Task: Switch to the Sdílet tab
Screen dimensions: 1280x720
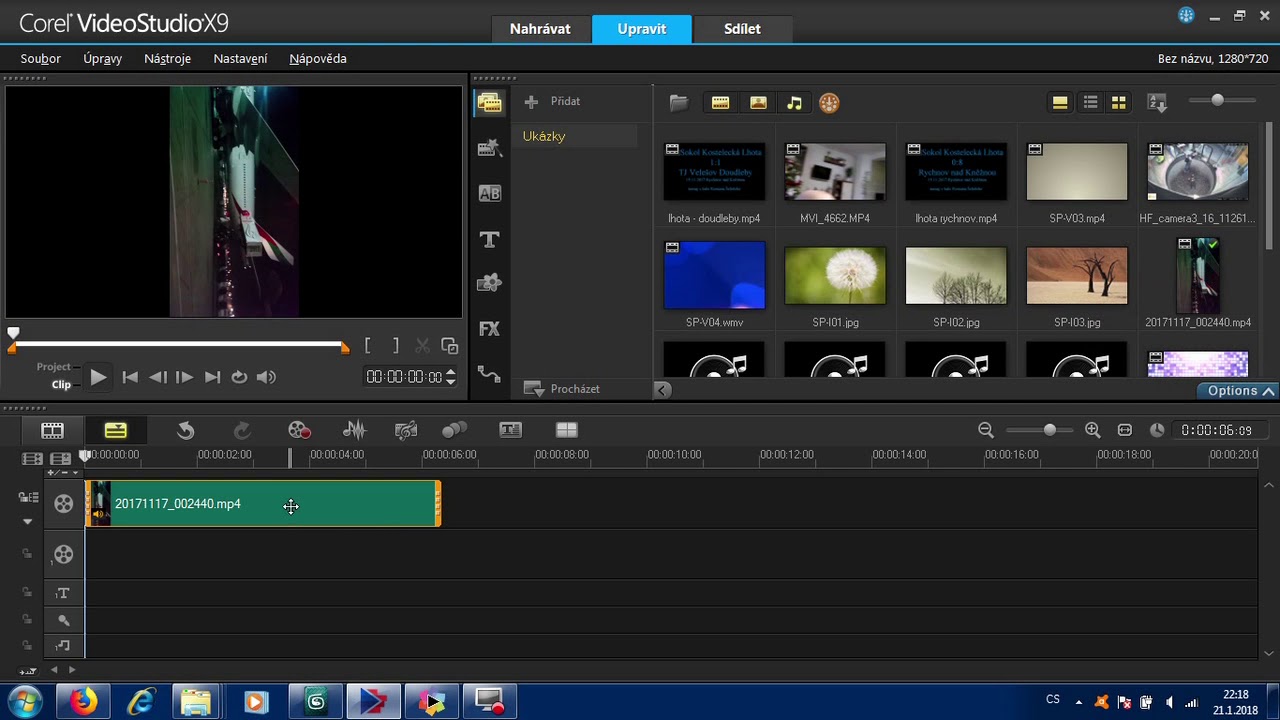Action: click(742, 29)
